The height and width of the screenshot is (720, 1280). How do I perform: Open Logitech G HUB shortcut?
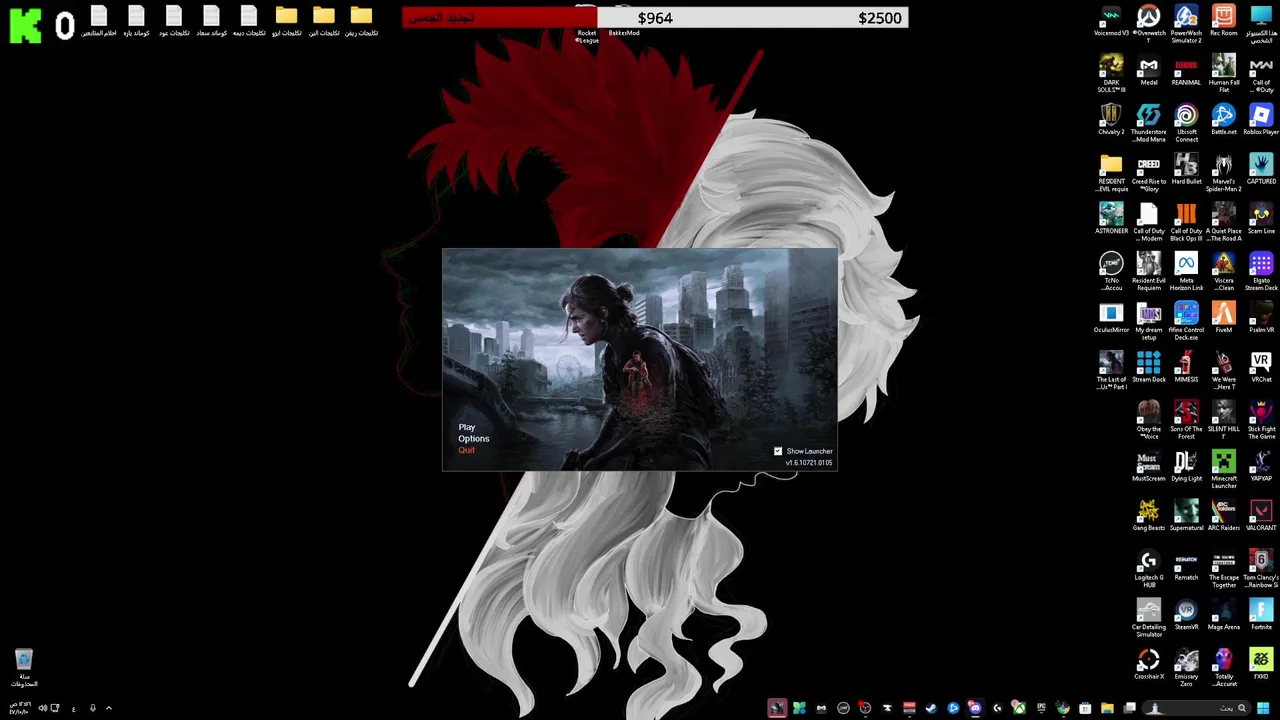click(x=1149, y=567)
